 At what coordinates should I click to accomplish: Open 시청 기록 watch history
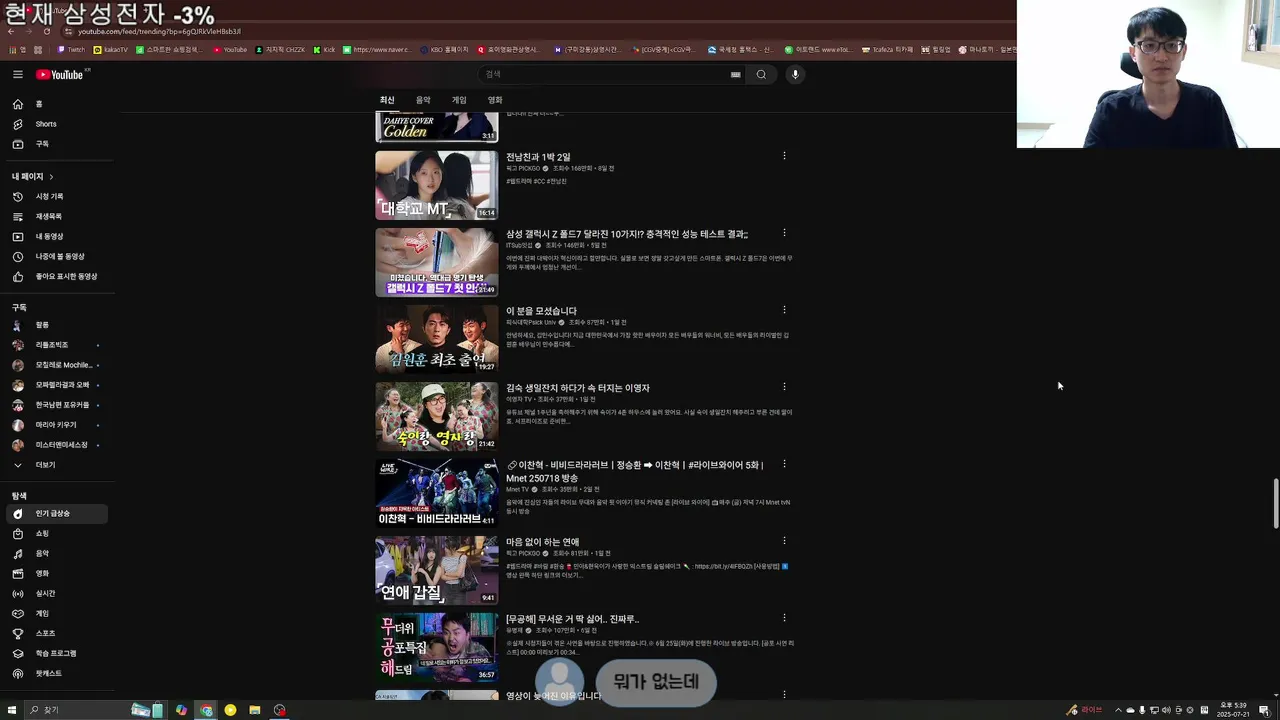[55, 196]
